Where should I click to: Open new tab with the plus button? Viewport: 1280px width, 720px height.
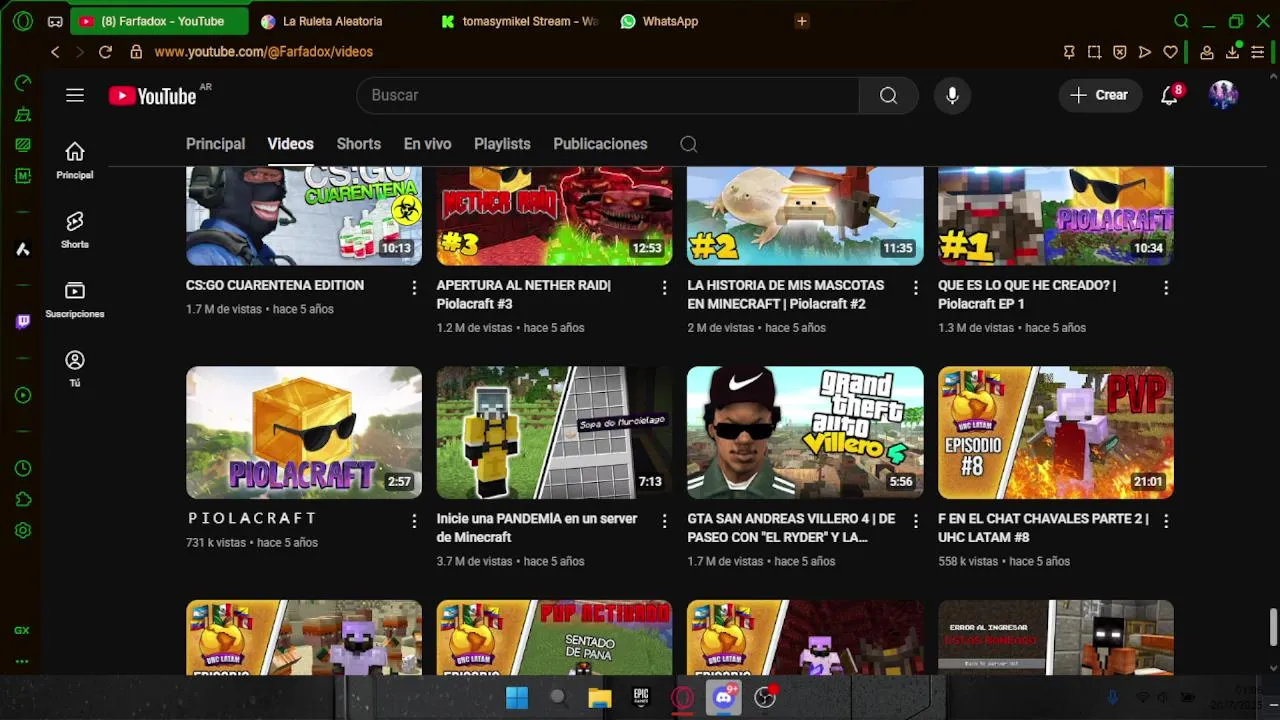(x=801, y=21)
